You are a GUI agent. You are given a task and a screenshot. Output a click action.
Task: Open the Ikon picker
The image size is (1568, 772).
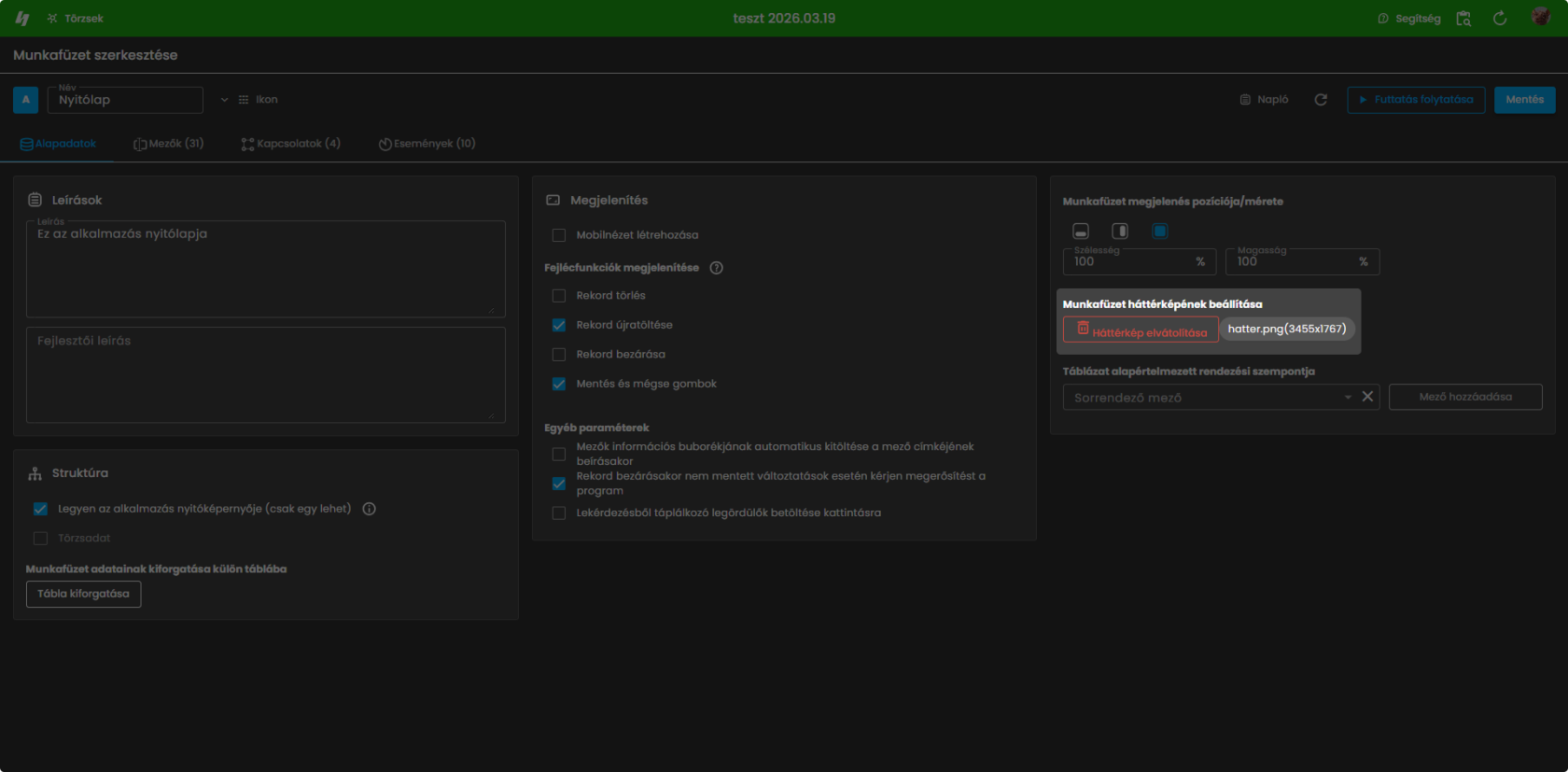coord(258,100)
